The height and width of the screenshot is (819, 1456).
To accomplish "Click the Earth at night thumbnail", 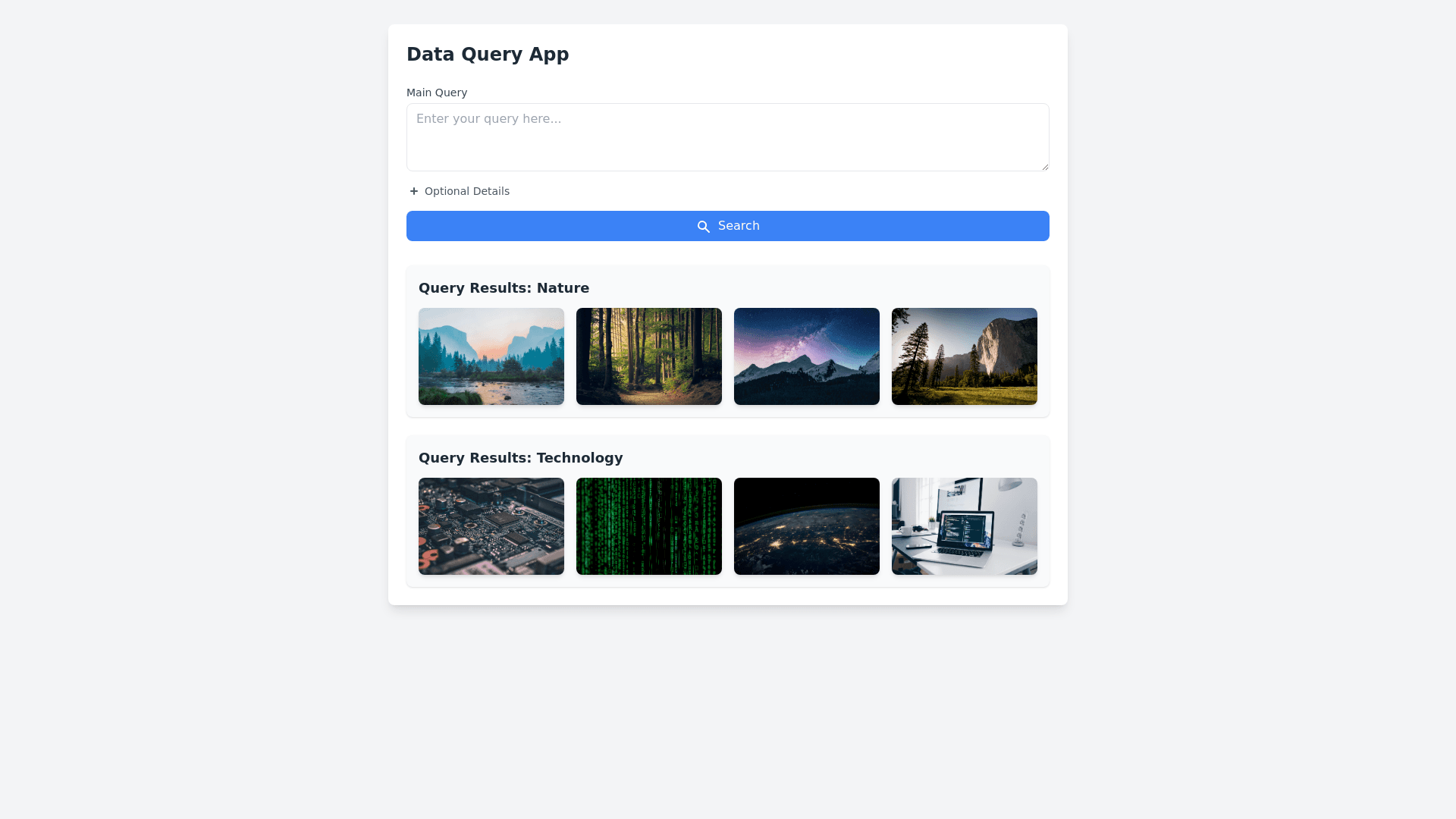I will click(806, 526).
